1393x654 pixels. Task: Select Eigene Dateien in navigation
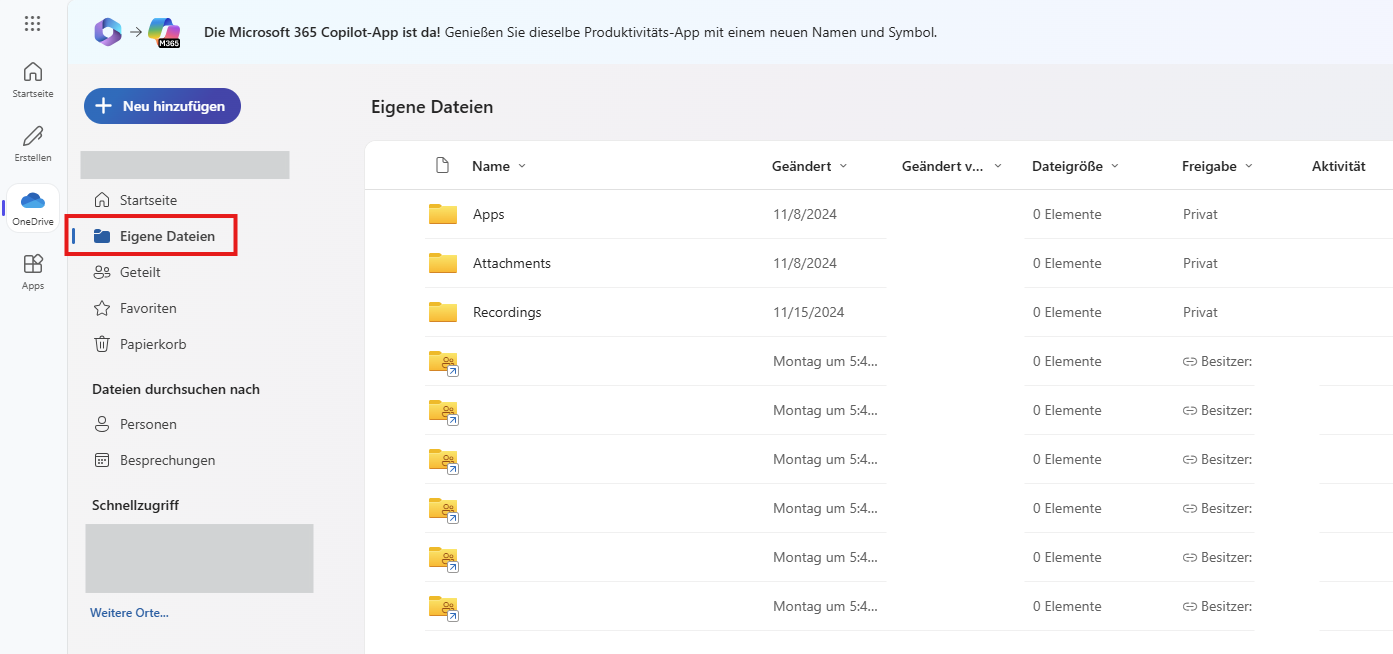pos(166,236)
